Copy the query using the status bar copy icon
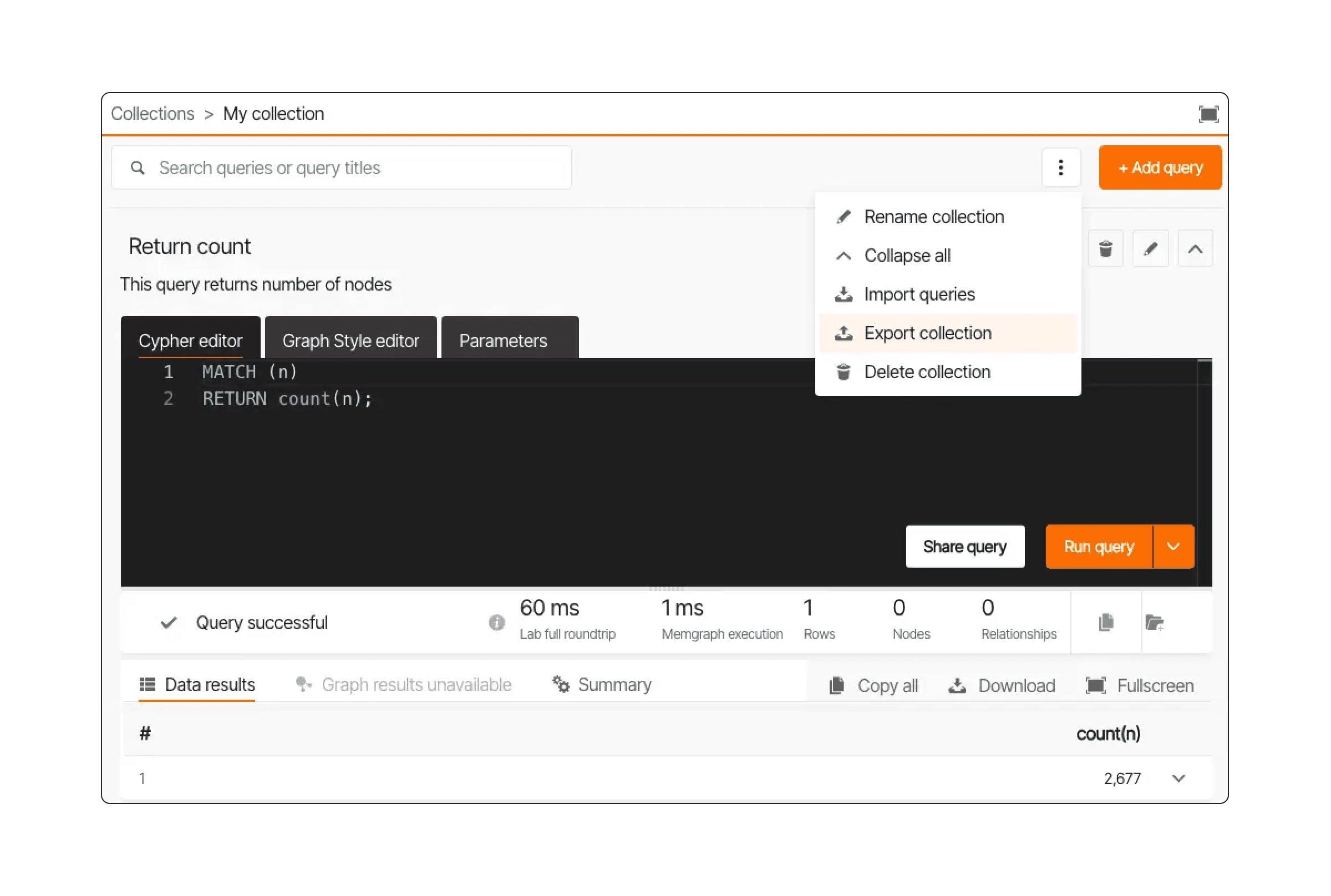Image resolution: width=1331 pixels, height=896 pixels. pyautogui.click(x=1105, y=622)
